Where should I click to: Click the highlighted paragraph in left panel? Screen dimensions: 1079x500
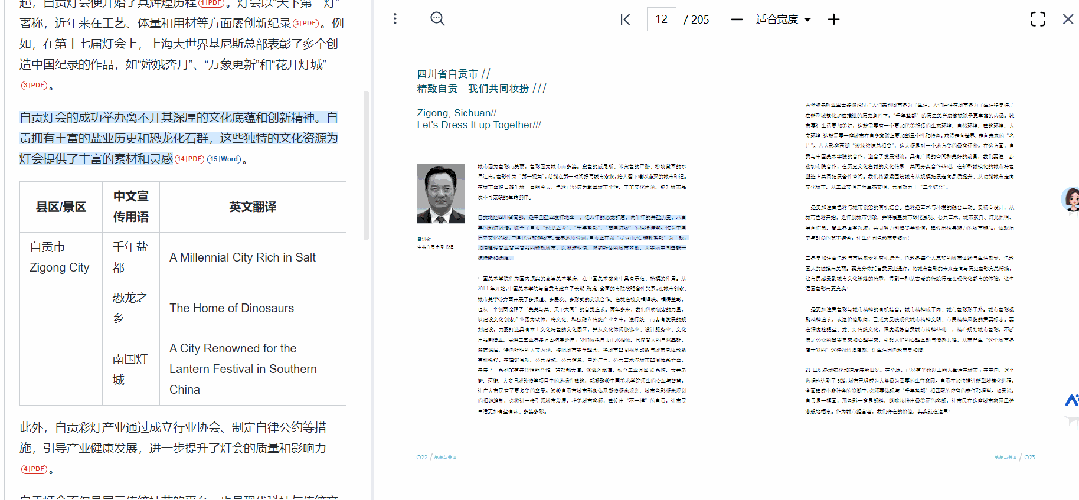(179, 138)
